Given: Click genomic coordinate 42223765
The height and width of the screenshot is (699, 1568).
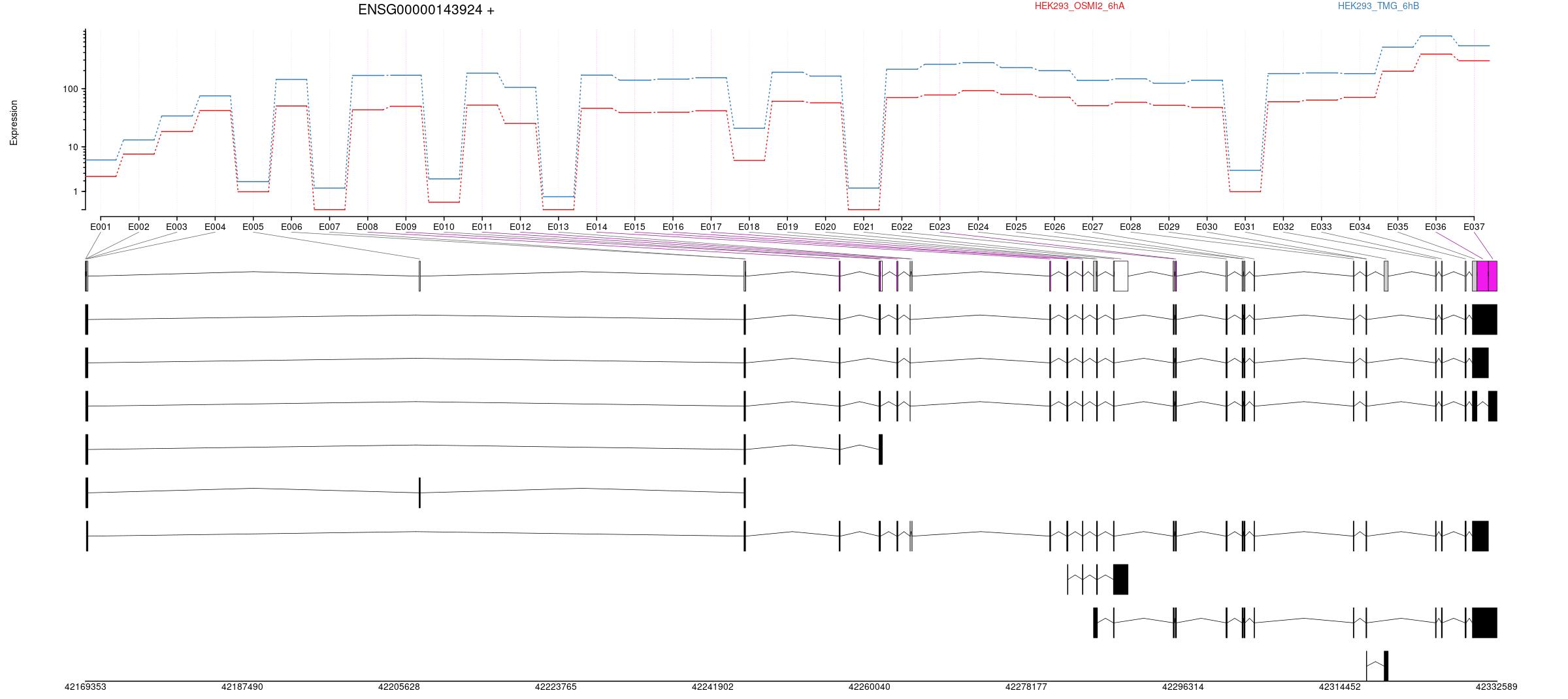Looking at the screenshot, I should point(556,687).
